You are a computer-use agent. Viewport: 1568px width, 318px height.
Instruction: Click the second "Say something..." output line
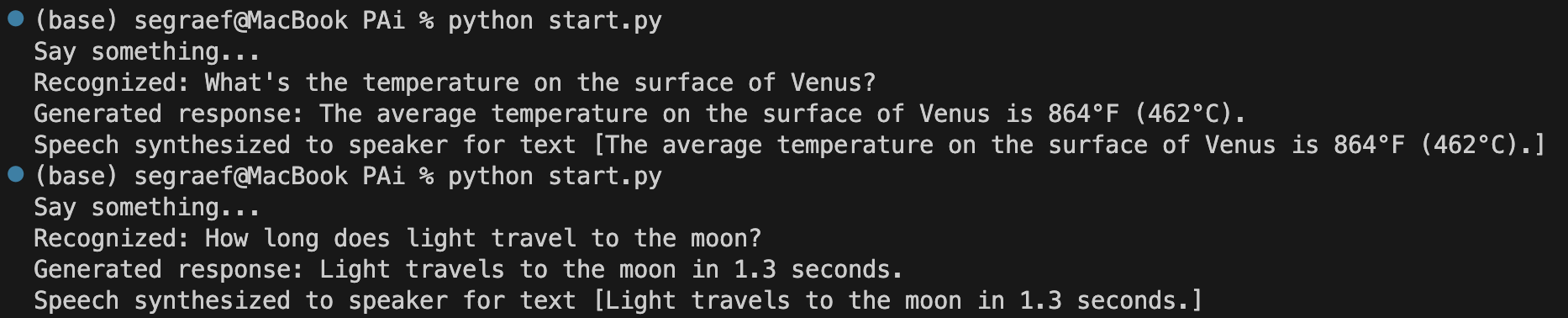coord(147,208)
